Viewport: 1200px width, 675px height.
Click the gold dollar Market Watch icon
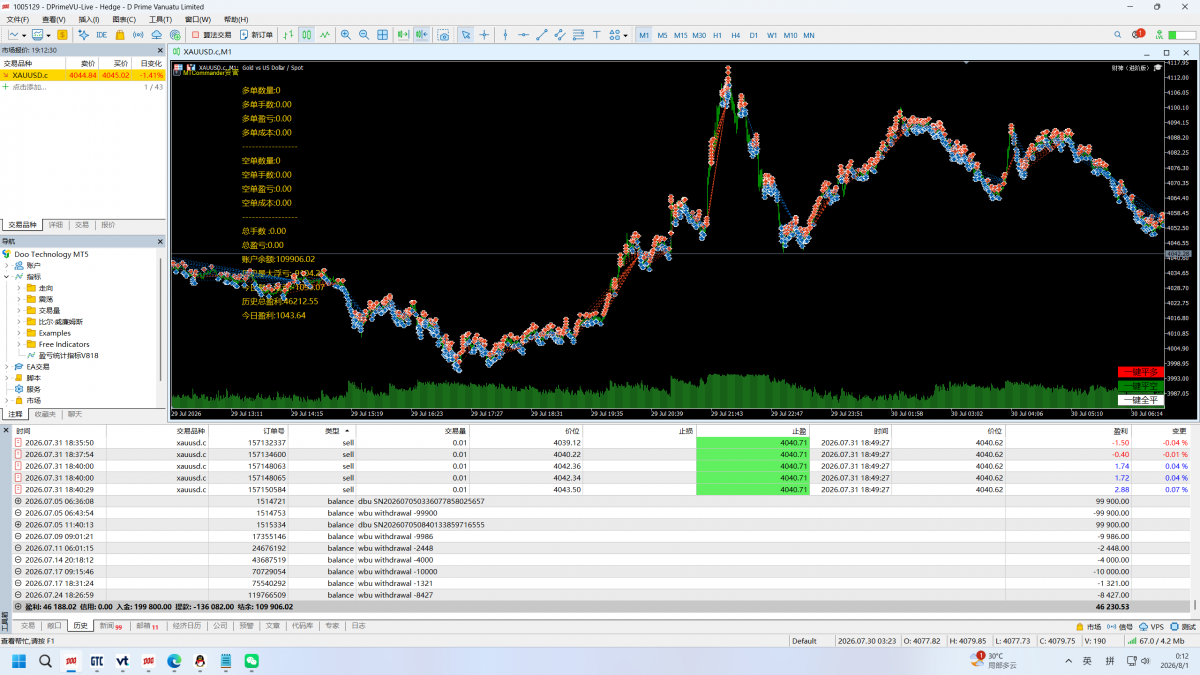click(x=61, y=35)
